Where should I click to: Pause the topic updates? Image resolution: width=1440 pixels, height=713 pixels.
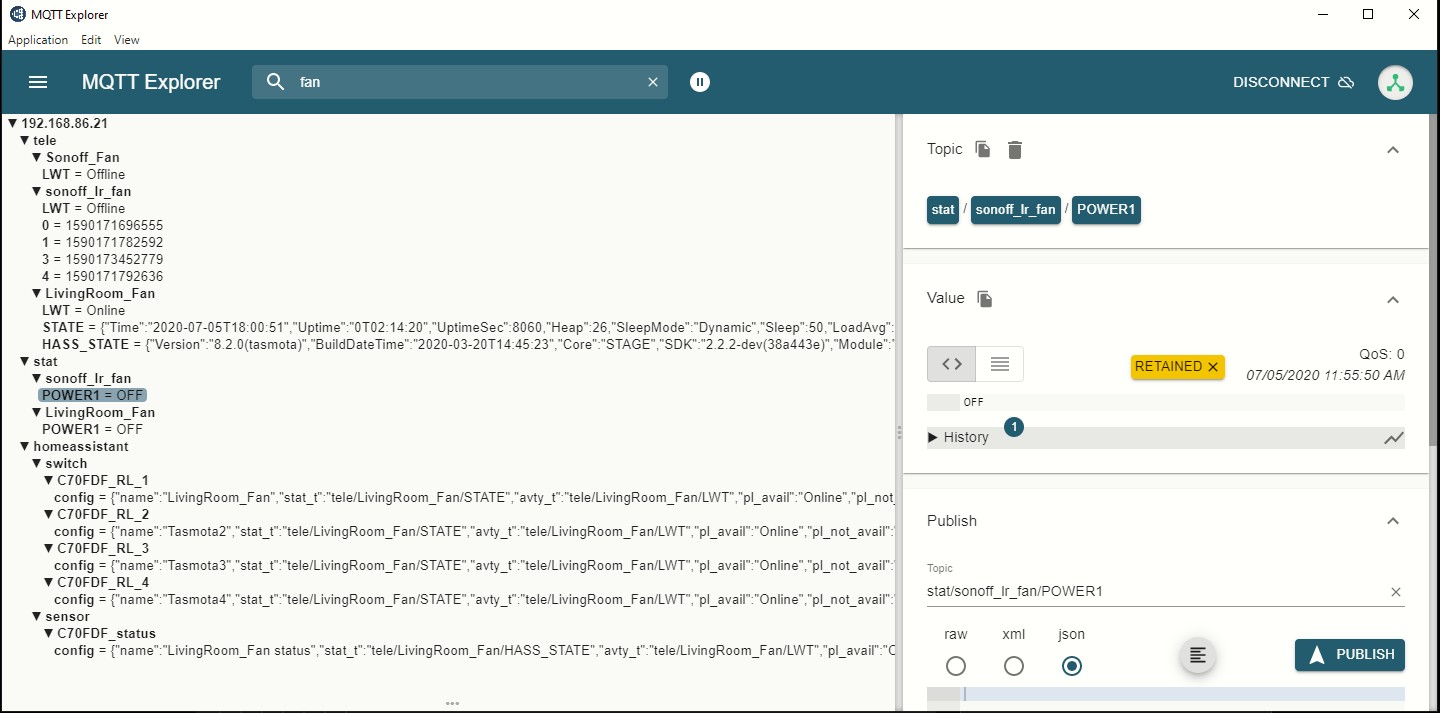tap(700, 82)
